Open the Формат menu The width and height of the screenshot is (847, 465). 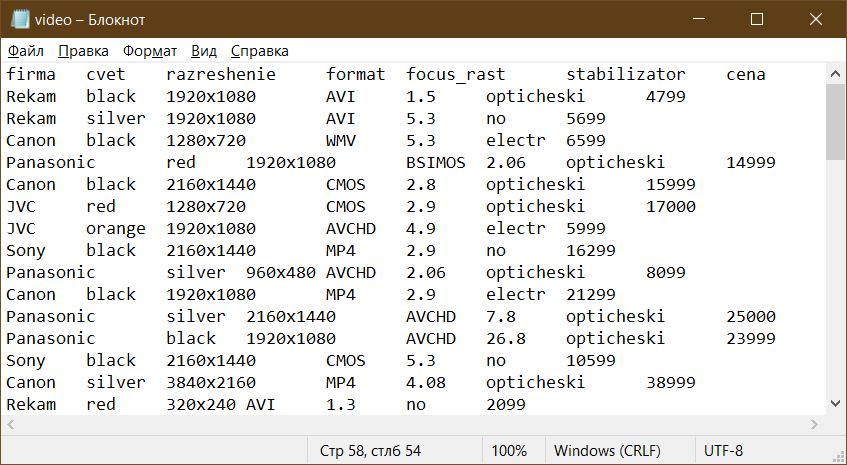(150, 51)
